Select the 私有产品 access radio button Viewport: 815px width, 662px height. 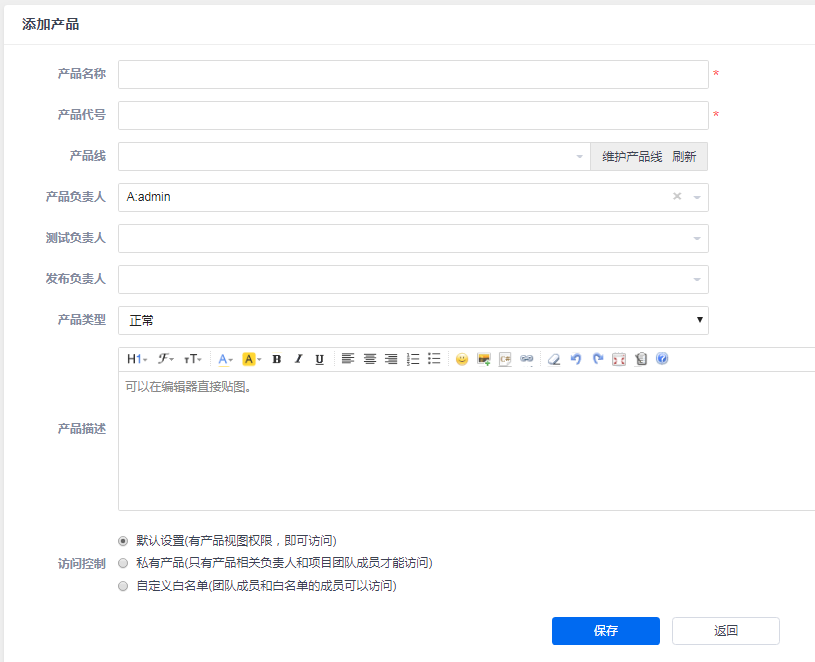coord(123,563)
